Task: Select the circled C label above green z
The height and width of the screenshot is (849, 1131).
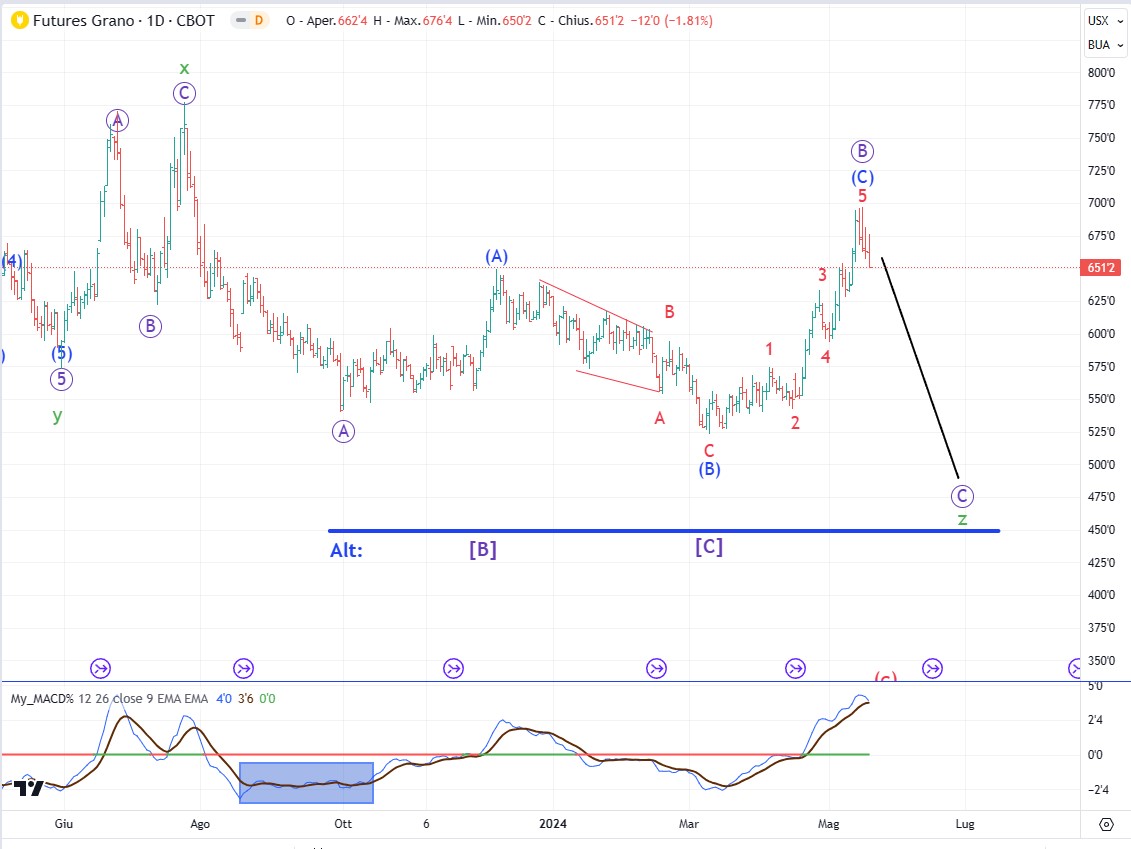Action: 962,496
